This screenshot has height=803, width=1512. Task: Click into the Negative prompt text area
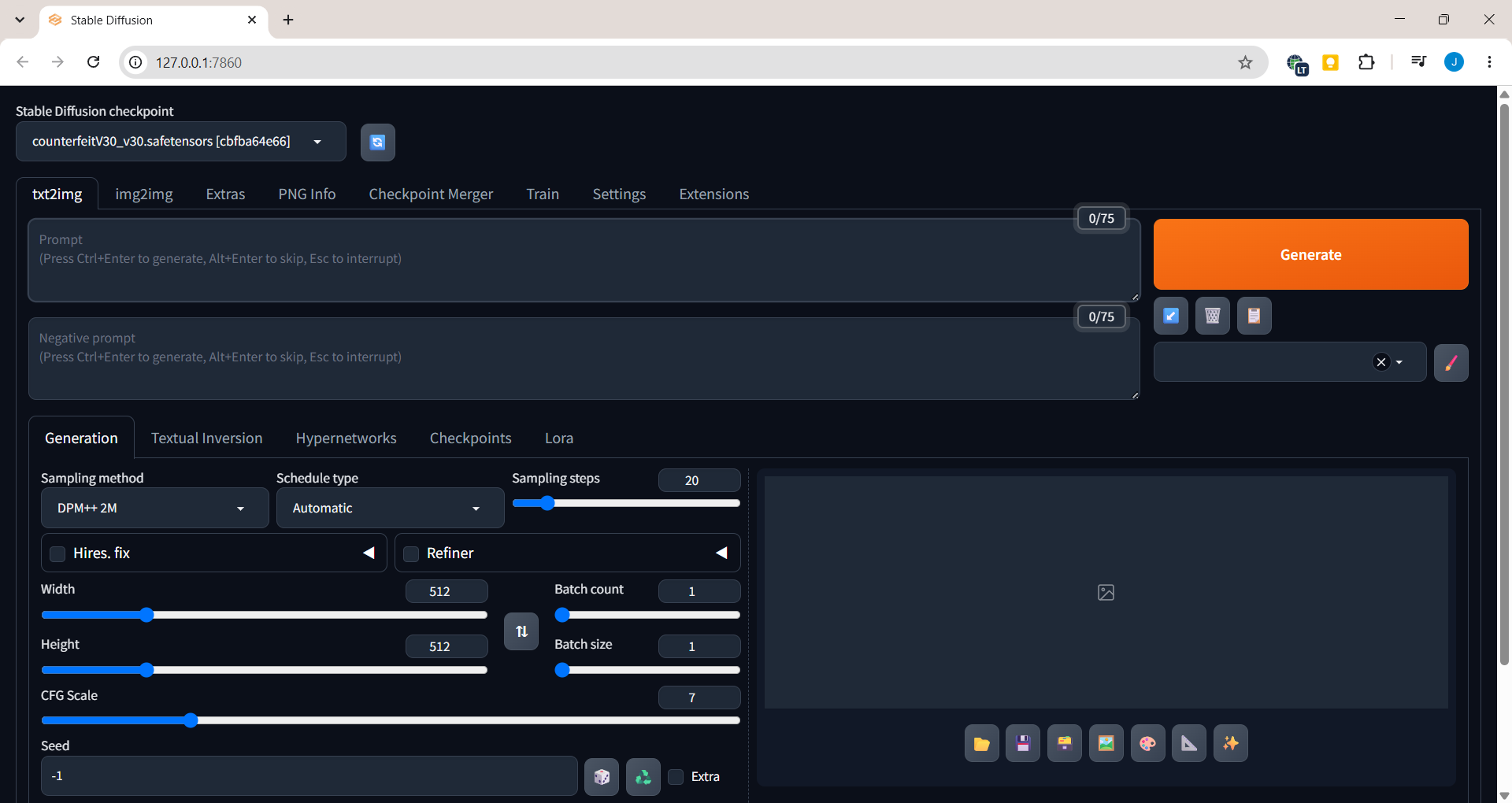584,359
